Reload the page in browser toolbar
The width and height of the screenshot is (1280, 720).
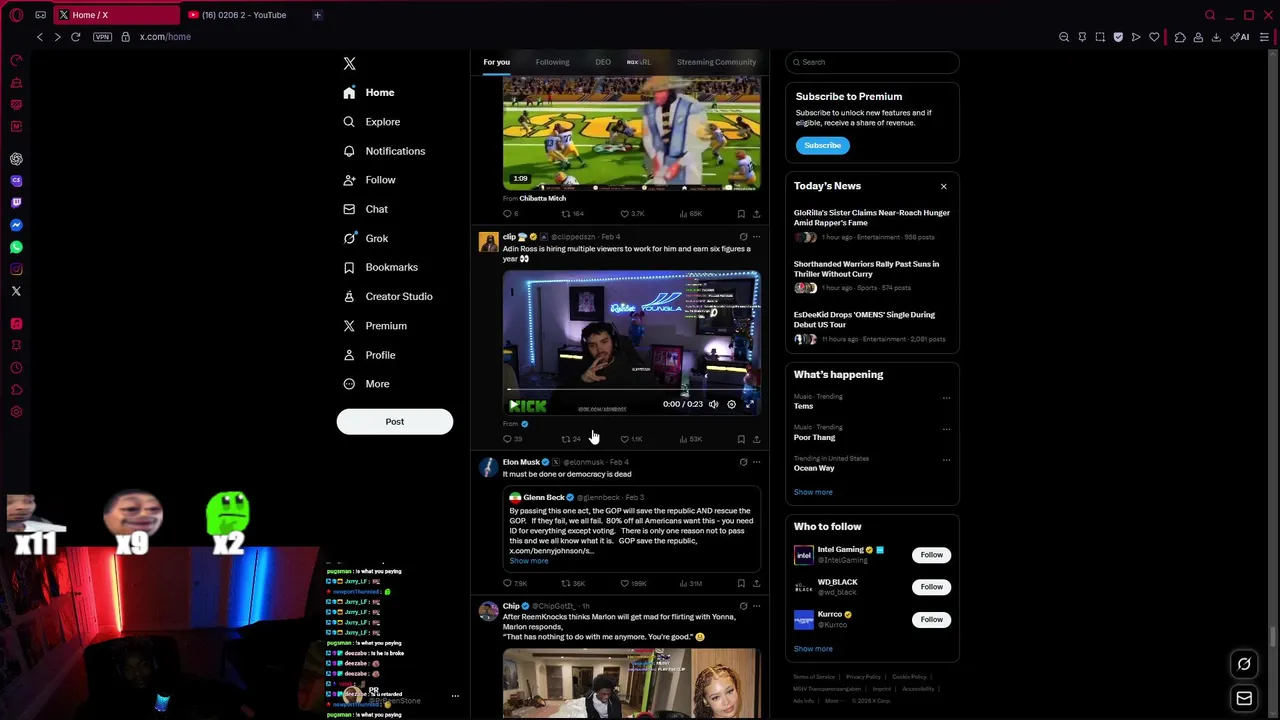75,37
